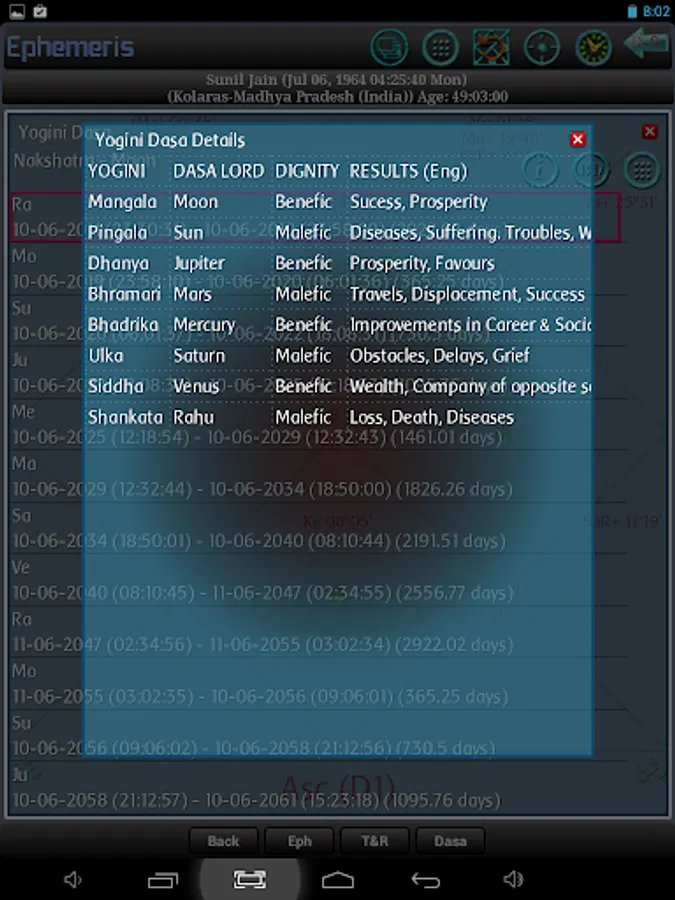This screenshot has height=900, width=675.
Task: Go to Android home screen
Action: 338,880
